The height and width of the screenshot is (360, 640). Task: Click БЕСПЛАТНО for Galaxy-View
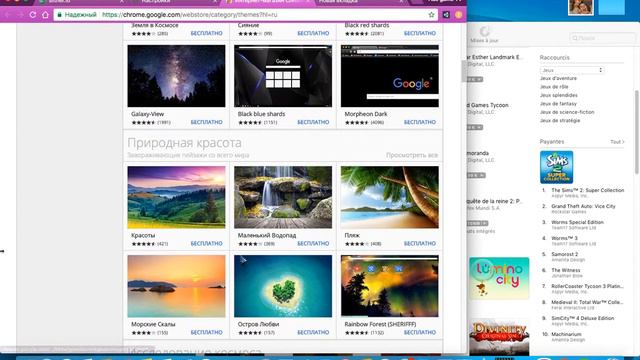pos(207,122)
